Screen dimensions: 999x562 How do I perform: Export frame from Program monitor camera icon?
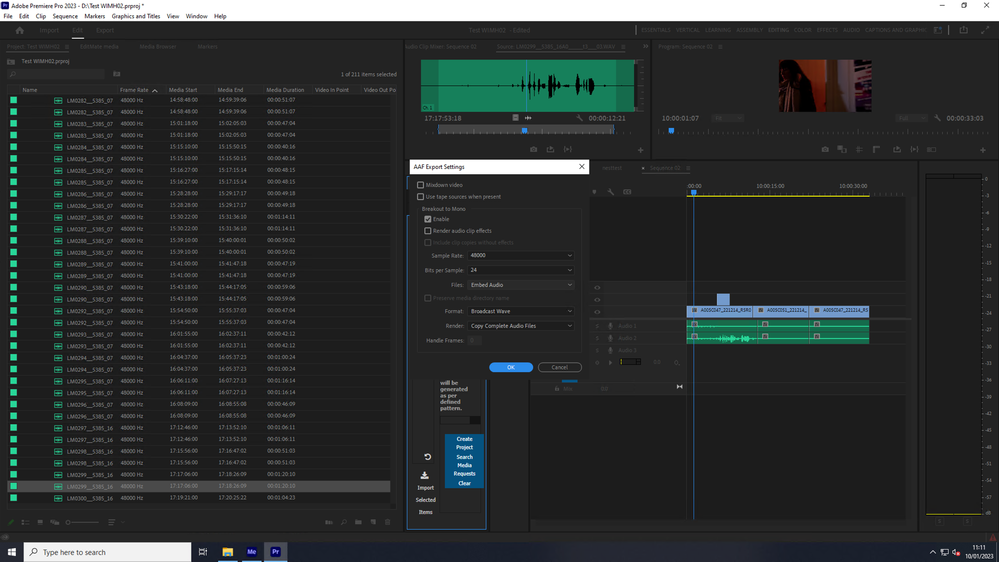pos(825,150)
